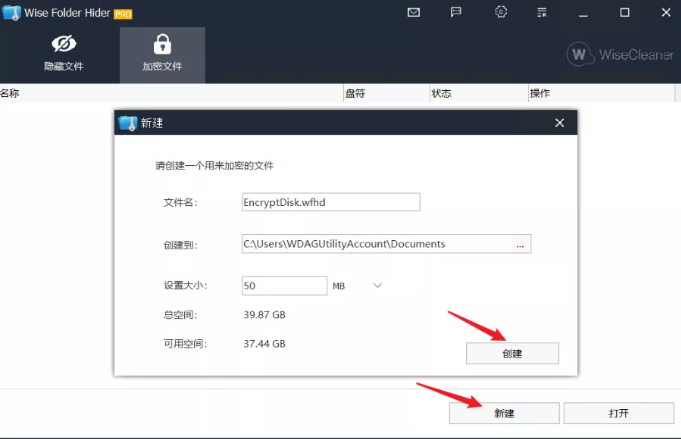Image resolution: width=681 pixels, height=439 pixels.
Task: Switch to the 隐藏文件 tab
Action: (64, 54)
